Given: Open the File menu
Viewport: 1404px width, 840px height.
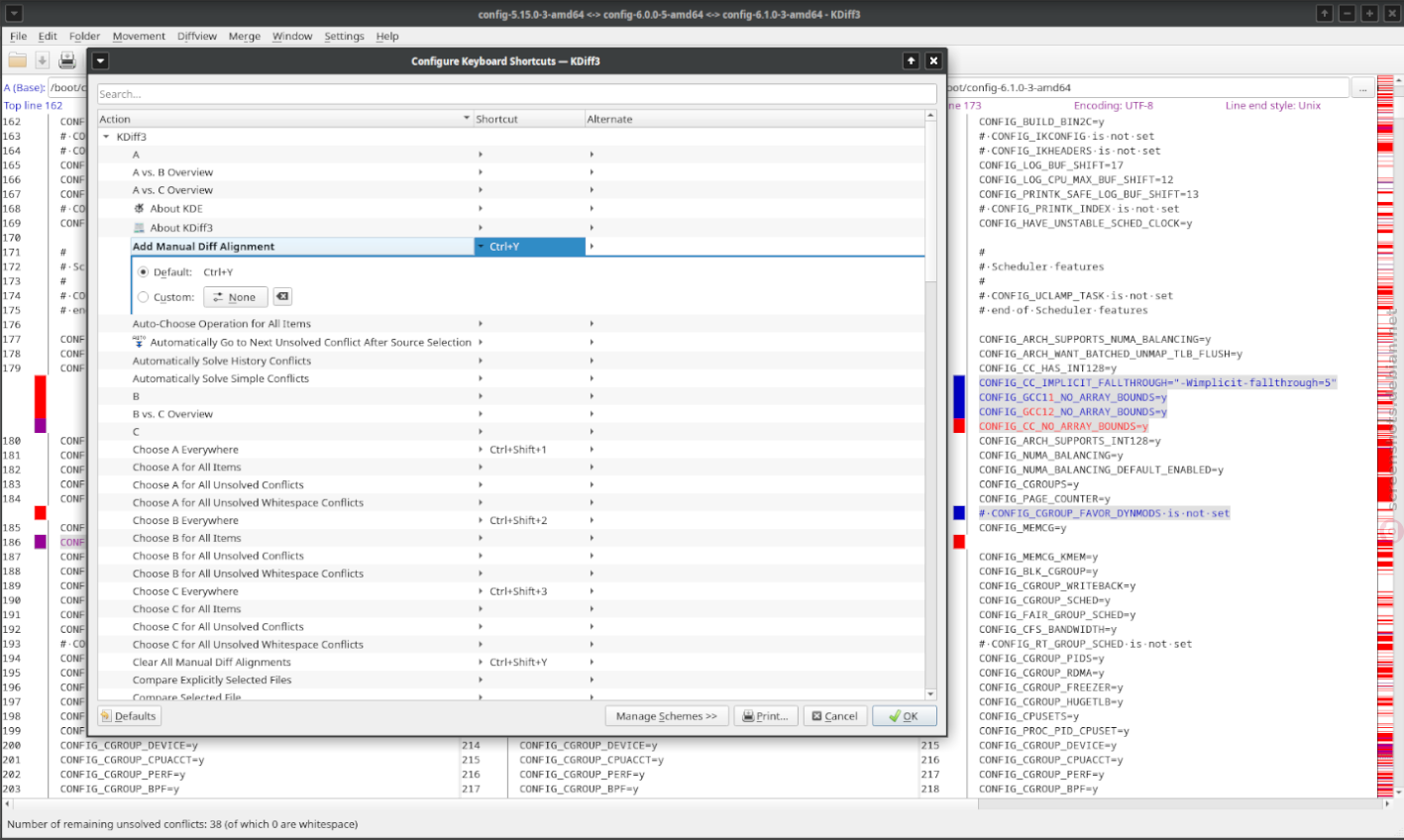Looking at the screenshot, I should coord(19,37).
